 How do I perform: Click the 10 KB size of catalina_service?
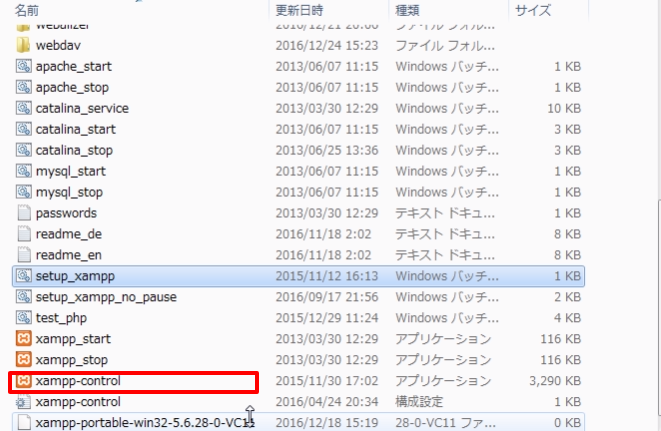pos(564,108)
